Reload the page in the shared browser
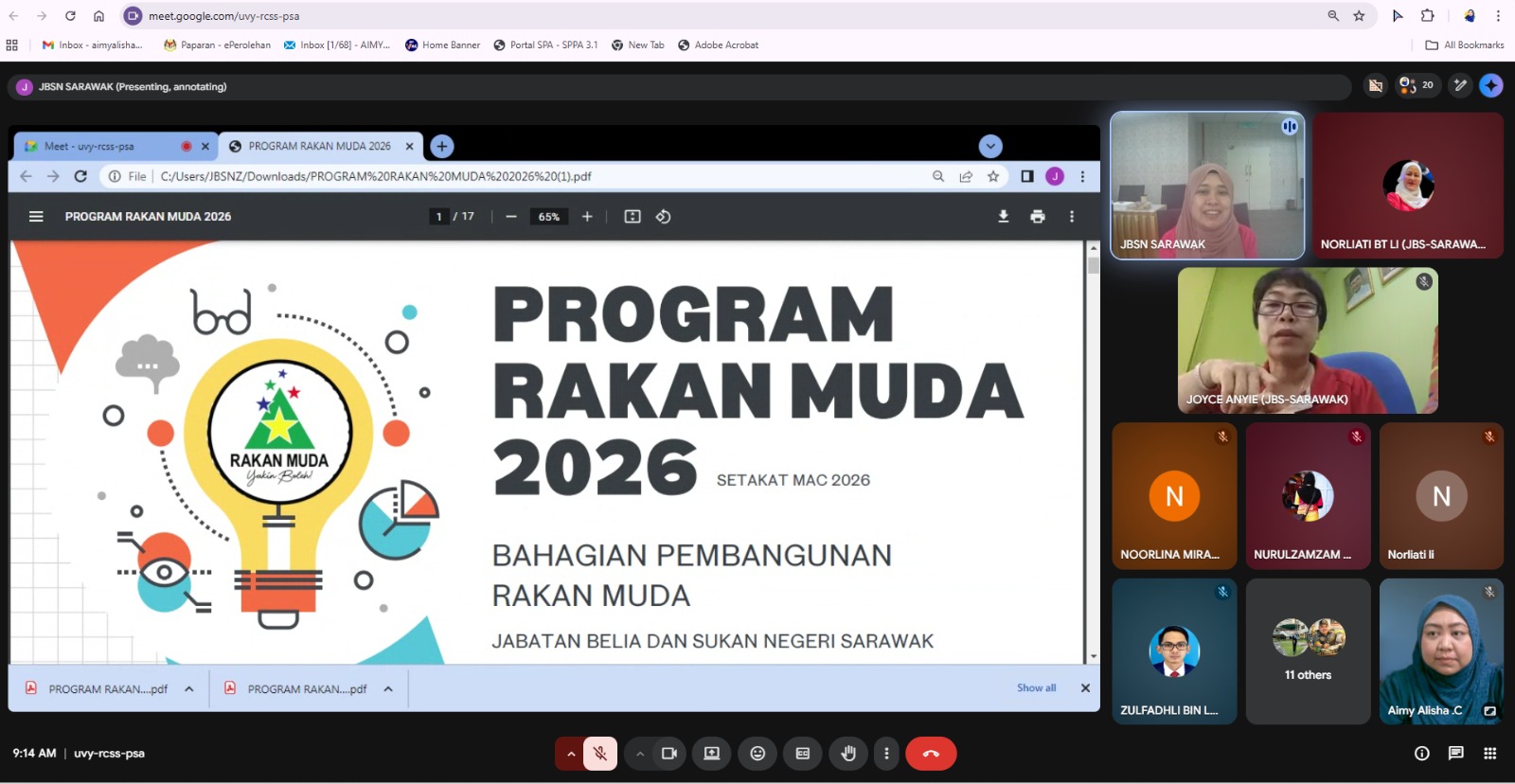1515x784 pixels. 80,176
